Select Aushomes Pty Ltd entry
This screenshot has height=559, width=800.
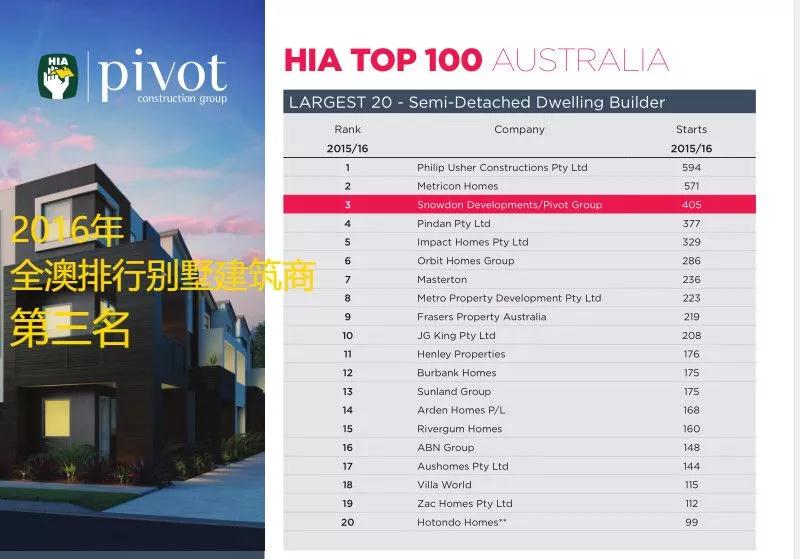462,466
